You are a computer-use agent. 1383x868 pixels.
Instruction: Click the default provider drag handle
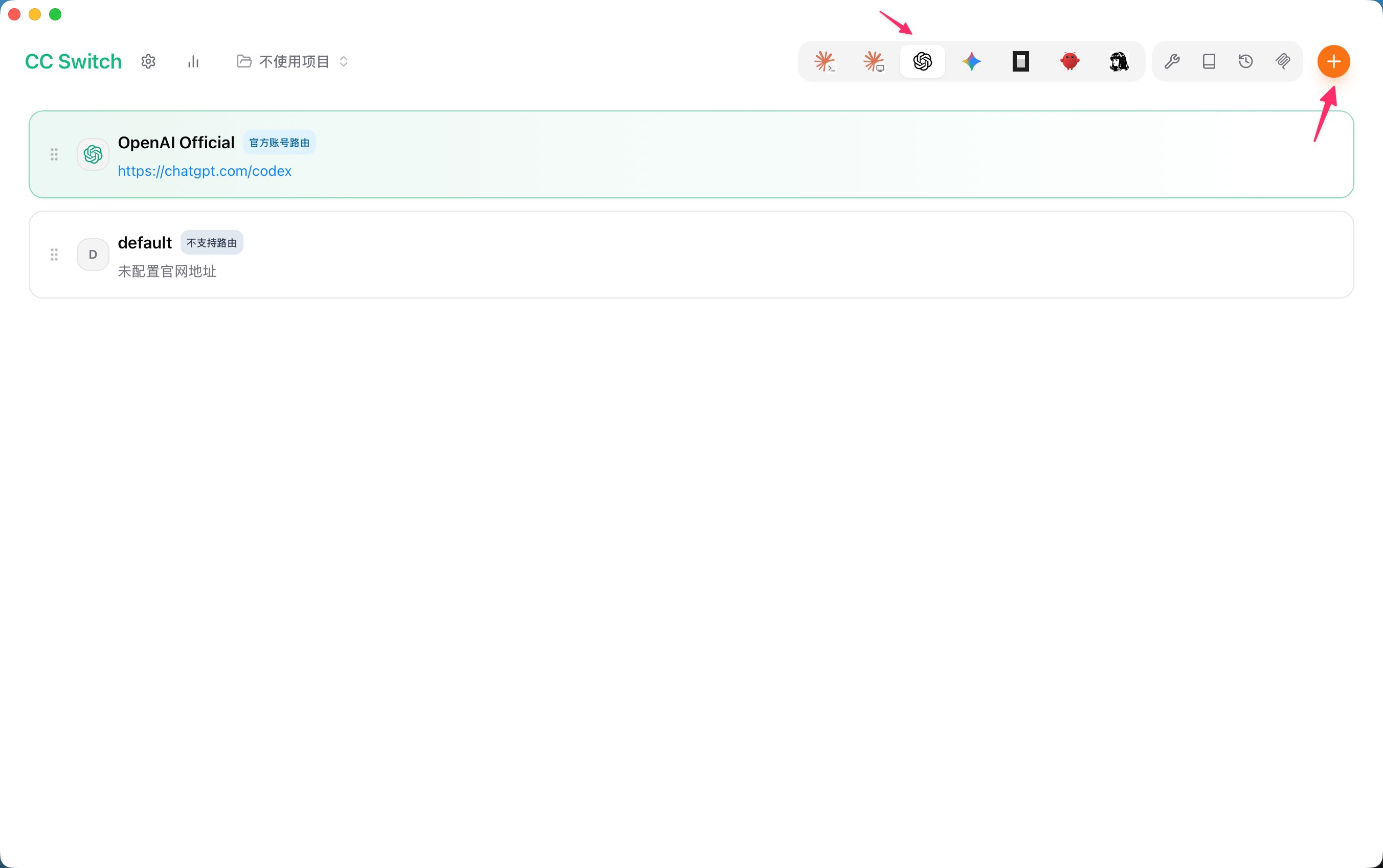tap(54, 254)
